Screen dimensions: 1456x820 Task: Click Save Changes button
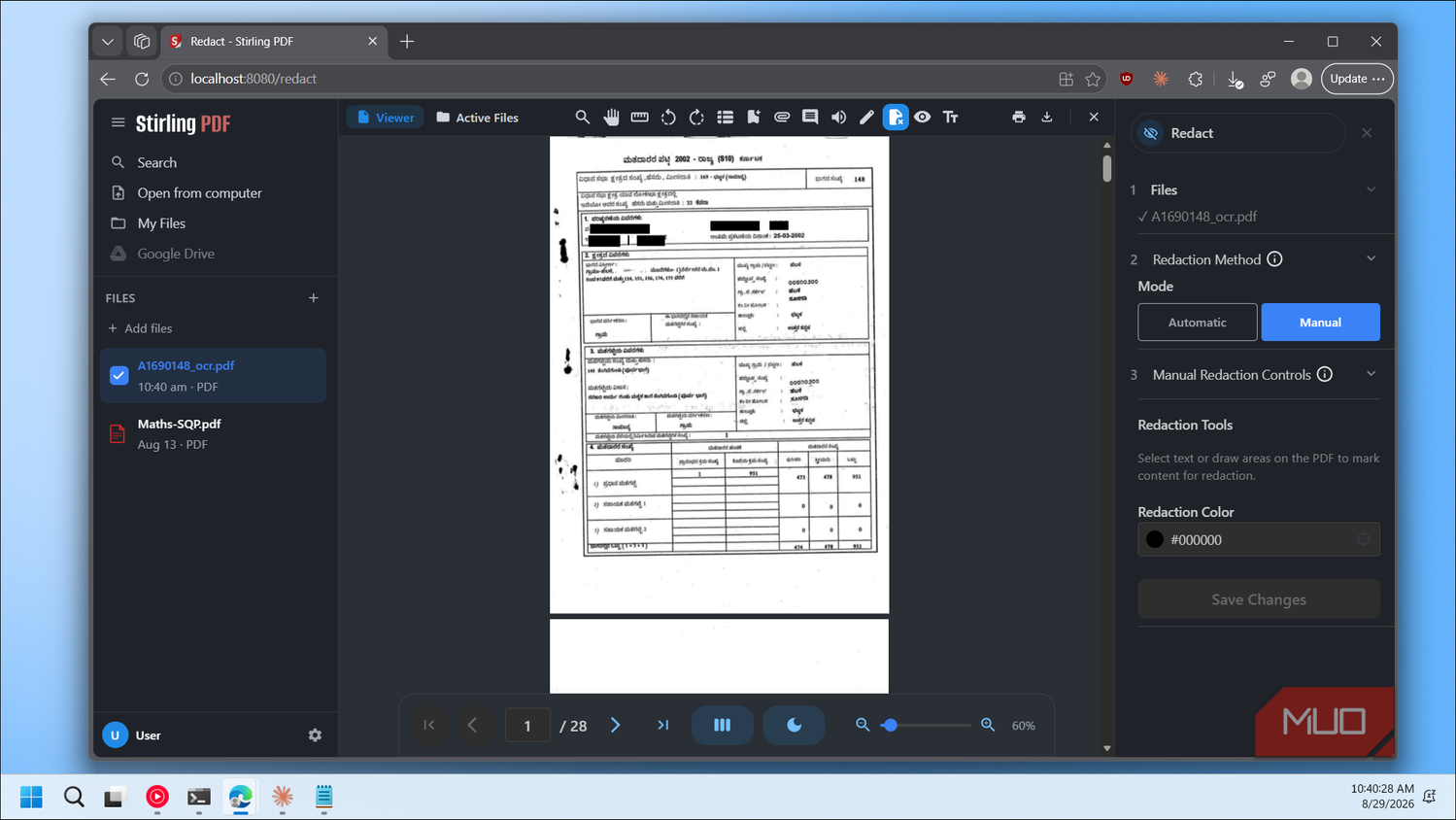[x=1259, y=599]
